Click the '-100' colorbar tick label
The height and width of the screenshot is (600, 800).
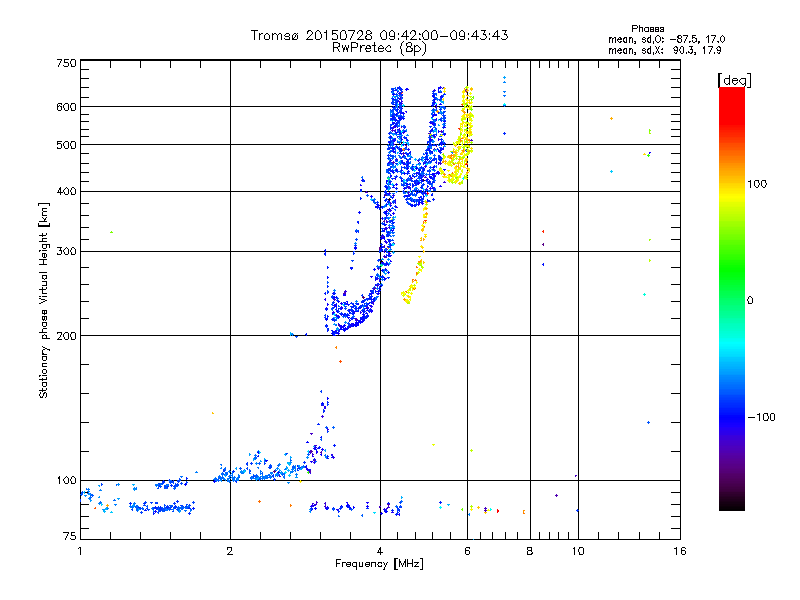761,417
